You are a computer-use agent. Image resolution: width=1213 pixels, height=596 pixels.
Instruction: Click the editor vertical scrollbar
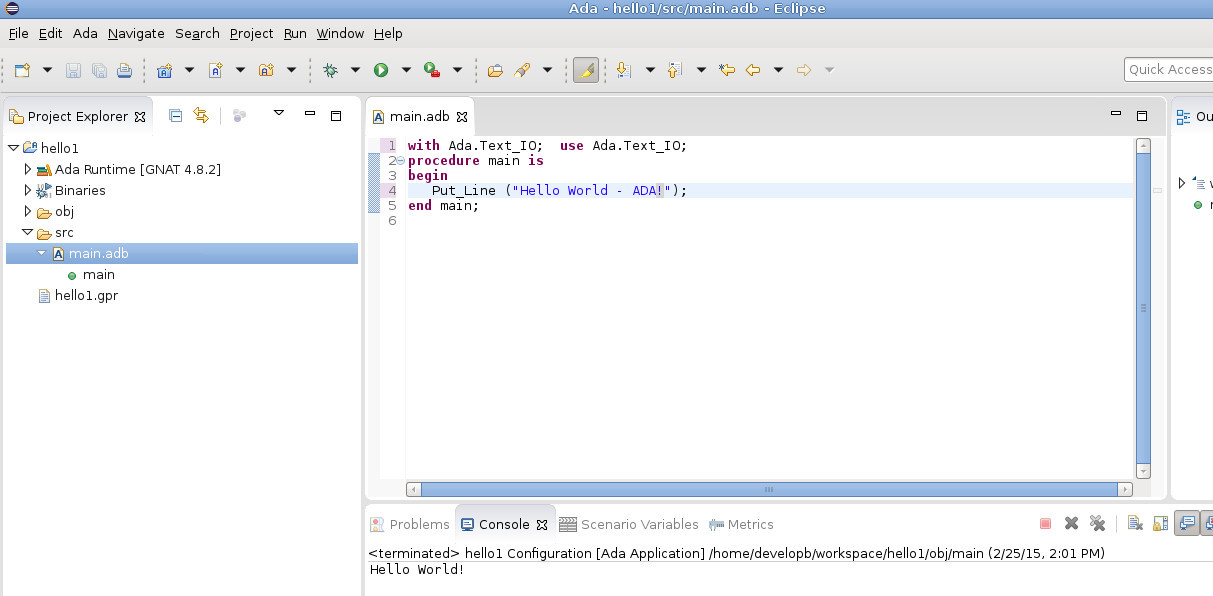point(1143,308)
